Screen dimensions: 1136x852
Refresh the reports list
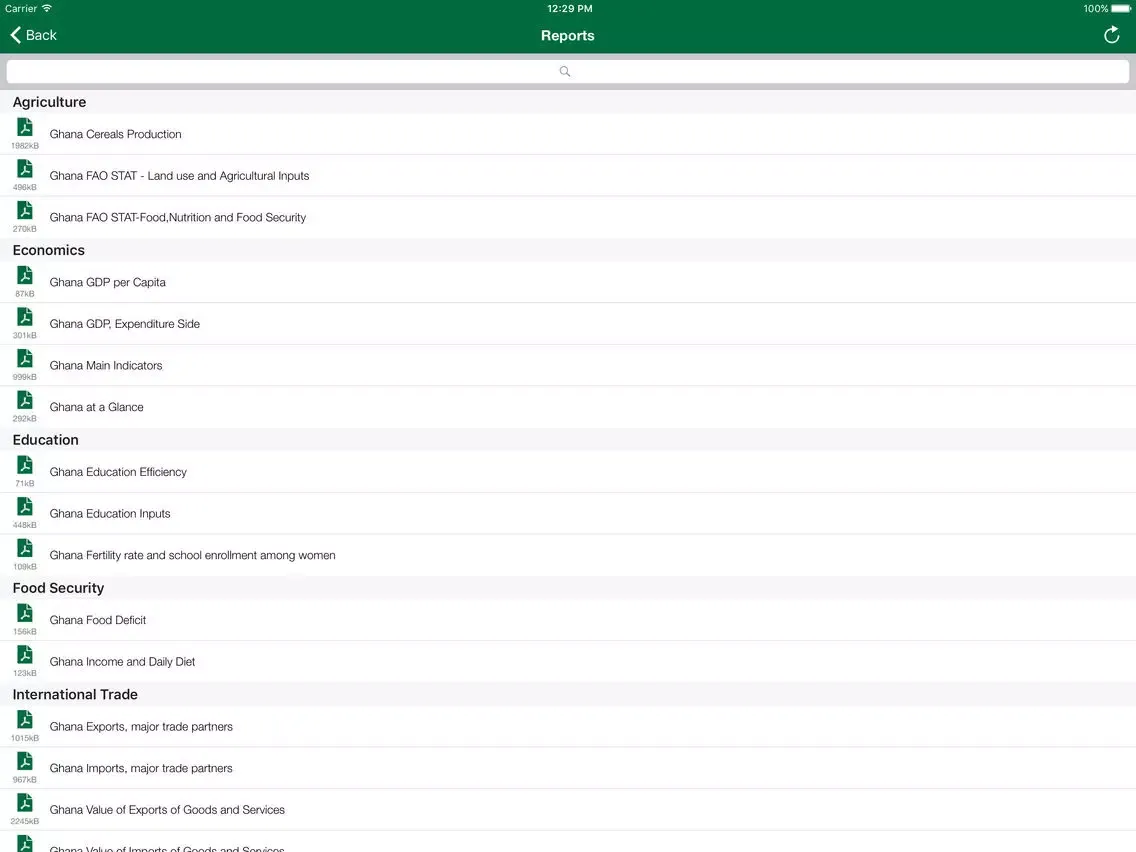point(1111,35)
